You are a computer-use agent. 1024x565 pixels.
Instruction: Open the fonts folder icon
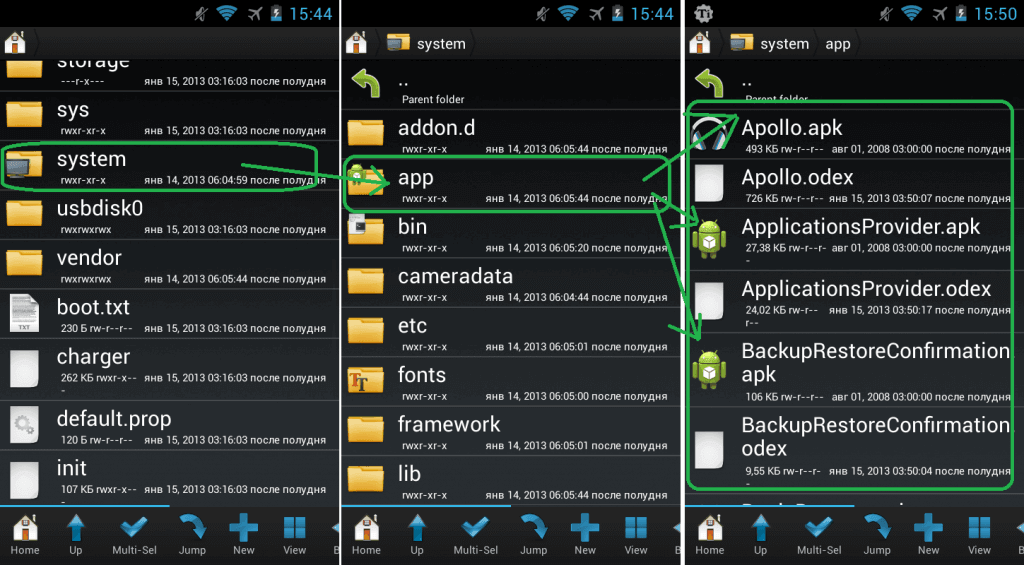coord(366,381)
